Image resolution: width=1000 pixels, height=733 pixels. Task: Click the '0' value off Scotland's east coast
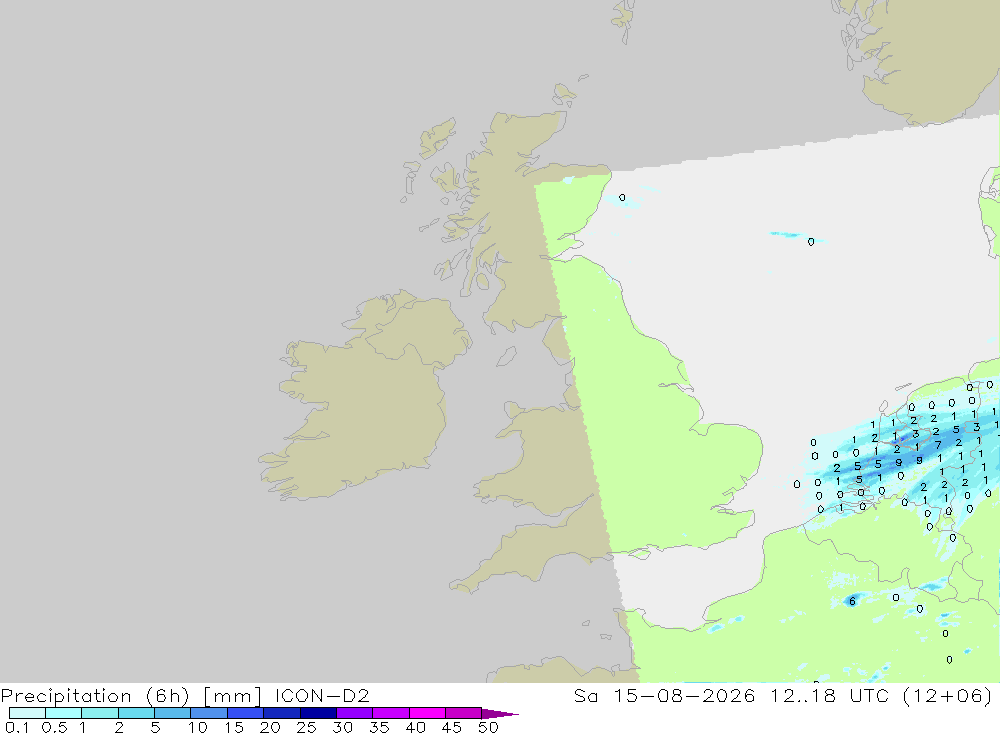[622, 198]
